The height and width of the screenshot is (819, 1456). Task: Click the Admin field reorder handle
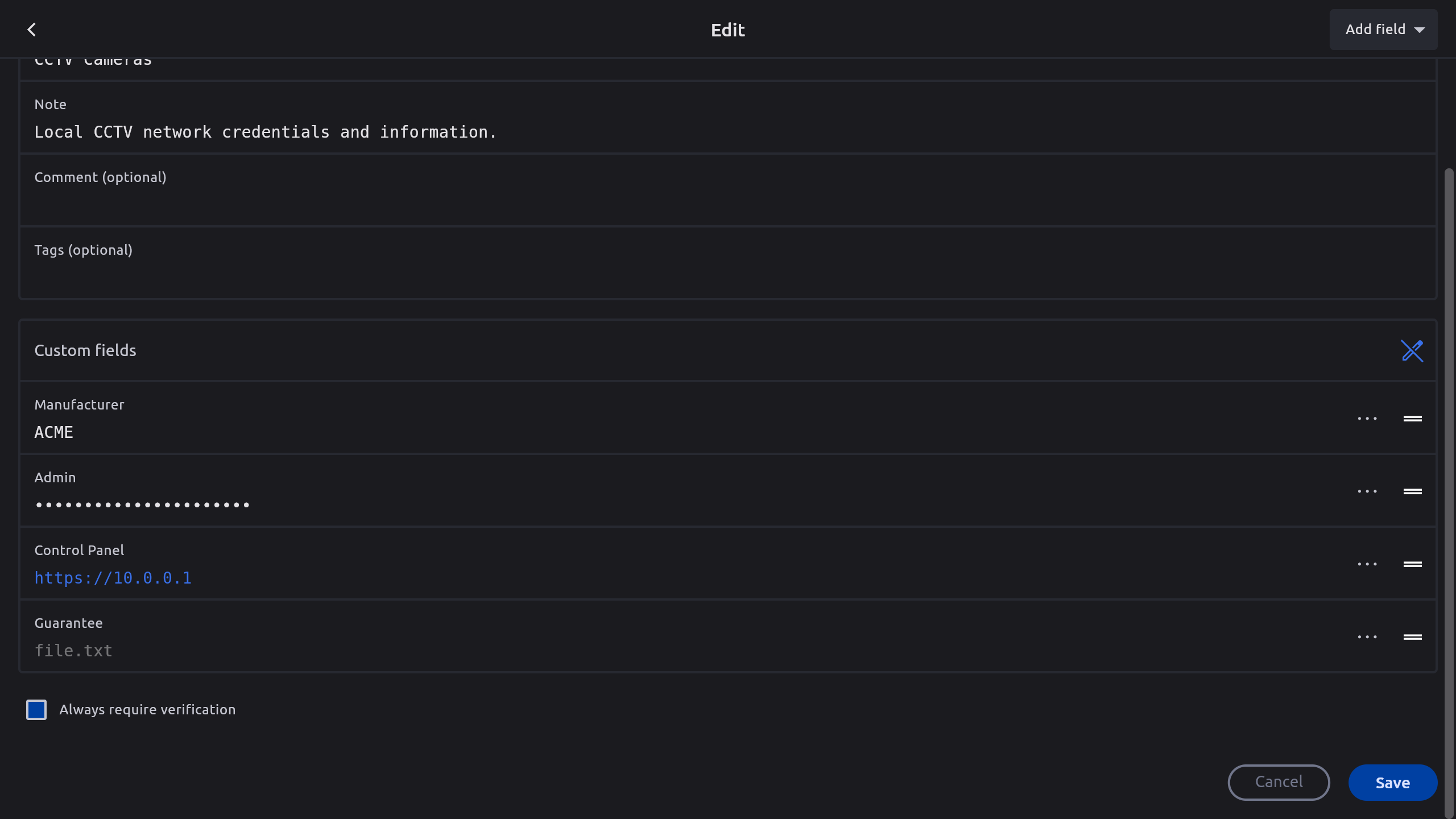click(x=1413, y=491)
